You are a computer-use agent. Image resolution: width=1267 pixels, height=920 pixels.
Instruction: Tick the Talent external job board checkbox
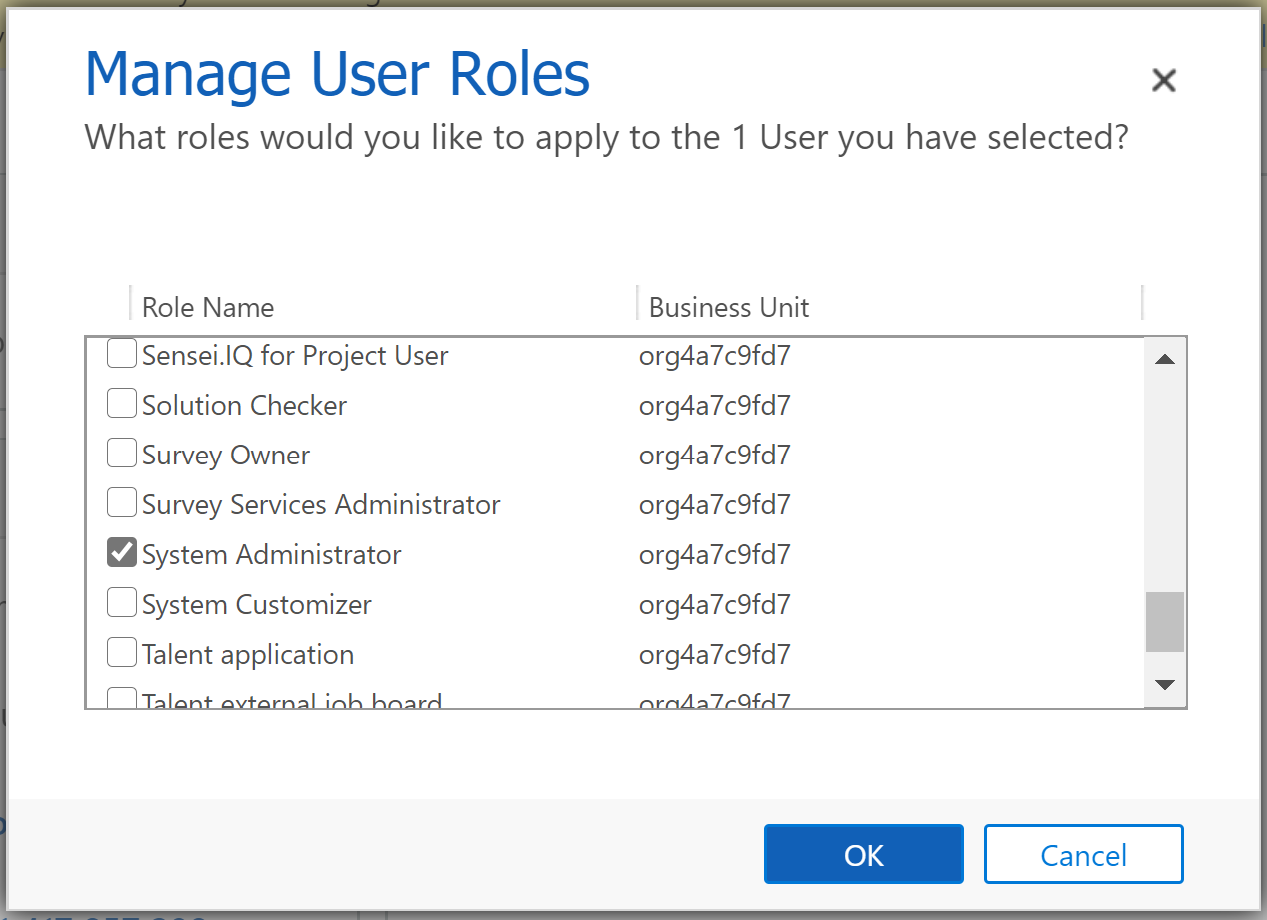coord(122,699)
